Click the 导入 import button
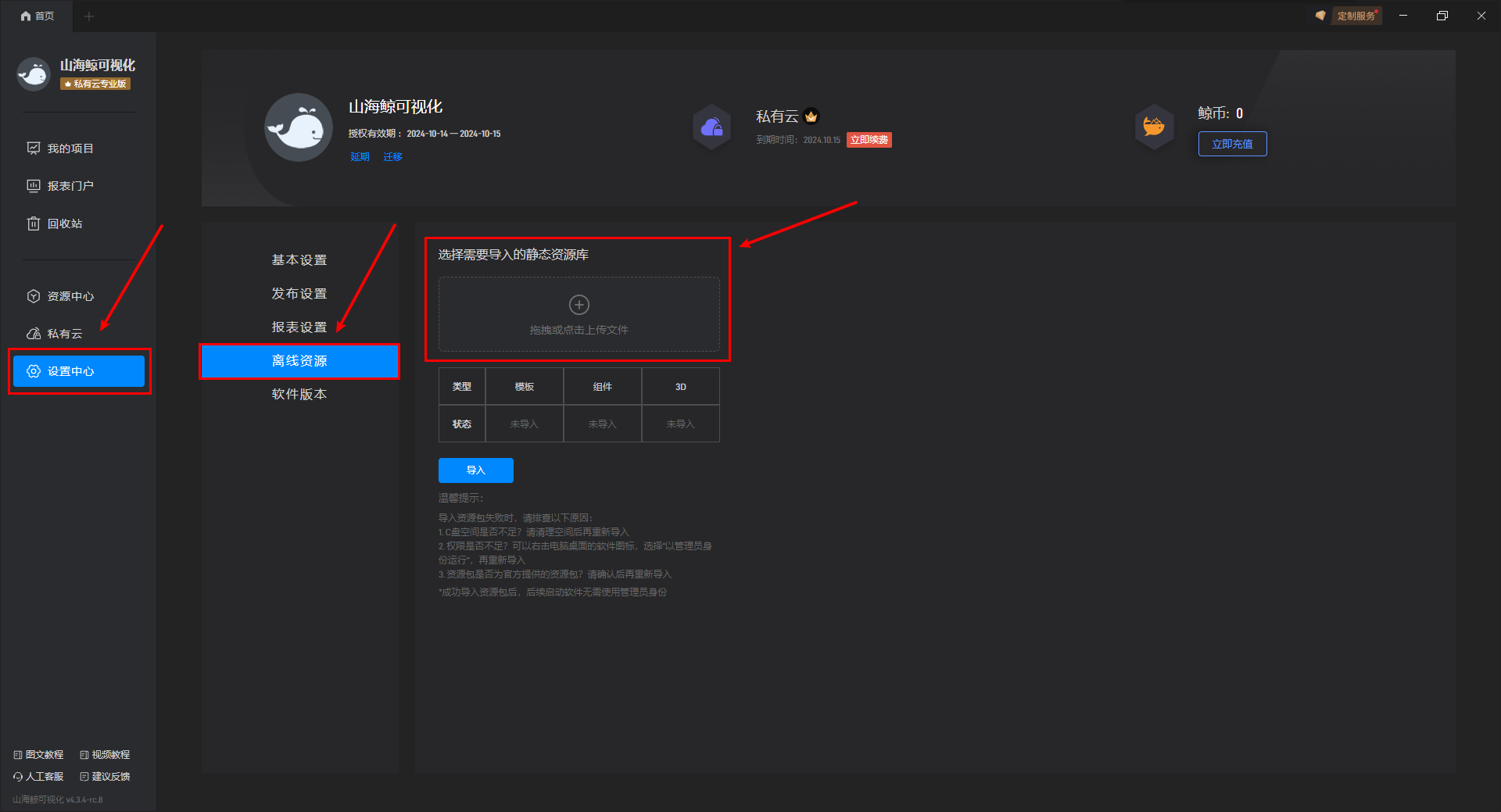This screenshot has height=812, width=1501. pos(476,470)
